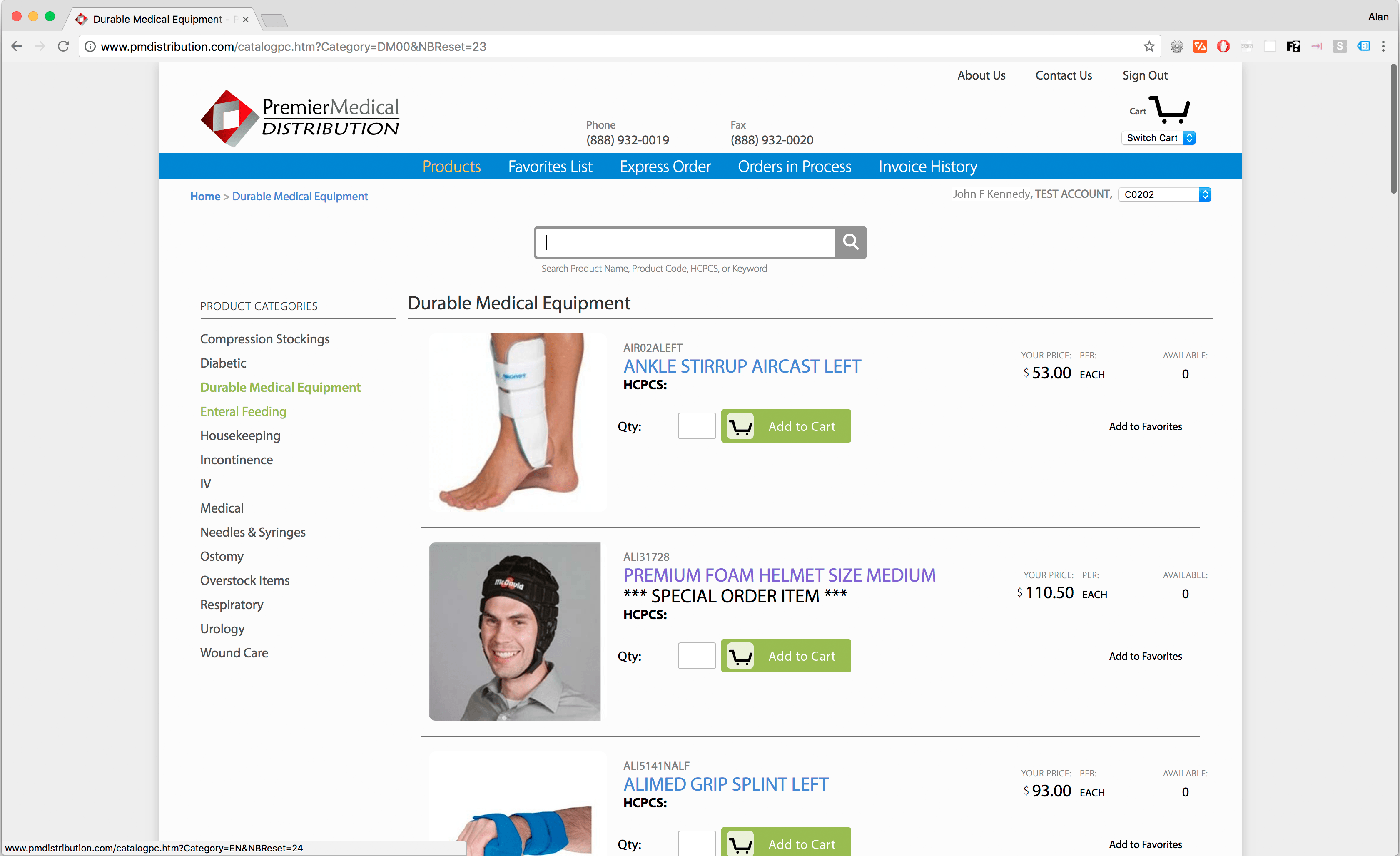
Task: Go to Express Order
Action: click(665, 167)
